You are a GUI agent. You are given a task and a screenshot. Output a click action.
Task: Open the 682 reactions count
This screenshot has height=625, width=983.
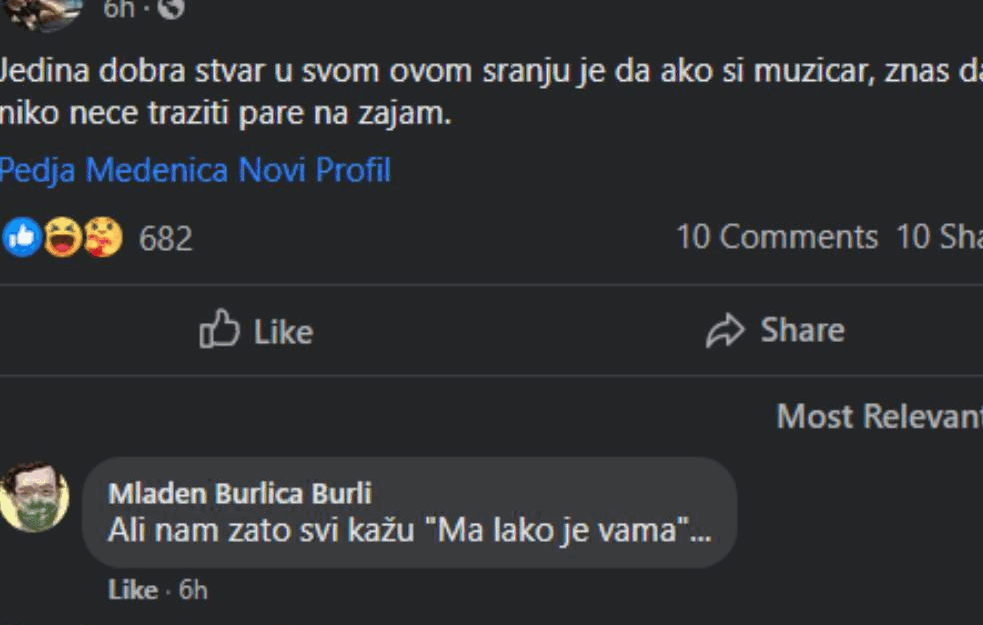point(165,239)
